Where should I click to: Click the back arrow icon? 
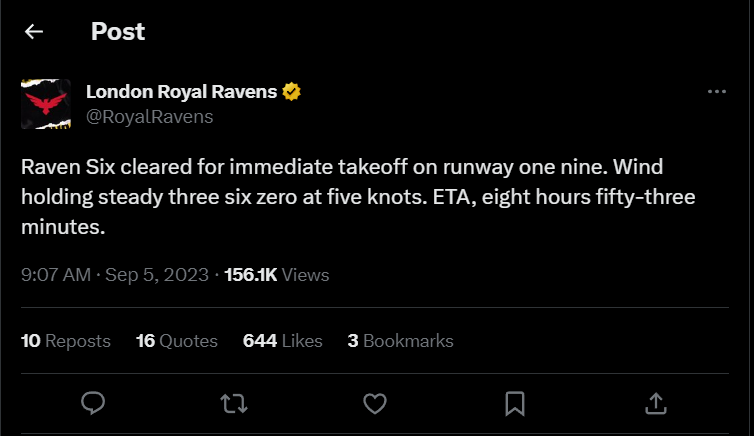pos(34,32)
